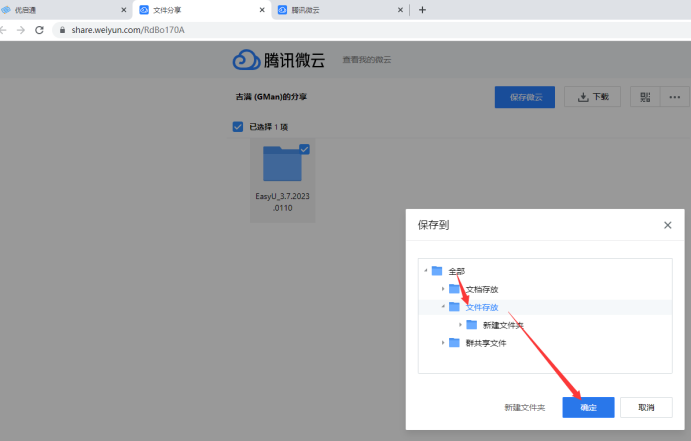691x441 pixels.
Task: Click the 全部 root folder icon
Action: 437,271
